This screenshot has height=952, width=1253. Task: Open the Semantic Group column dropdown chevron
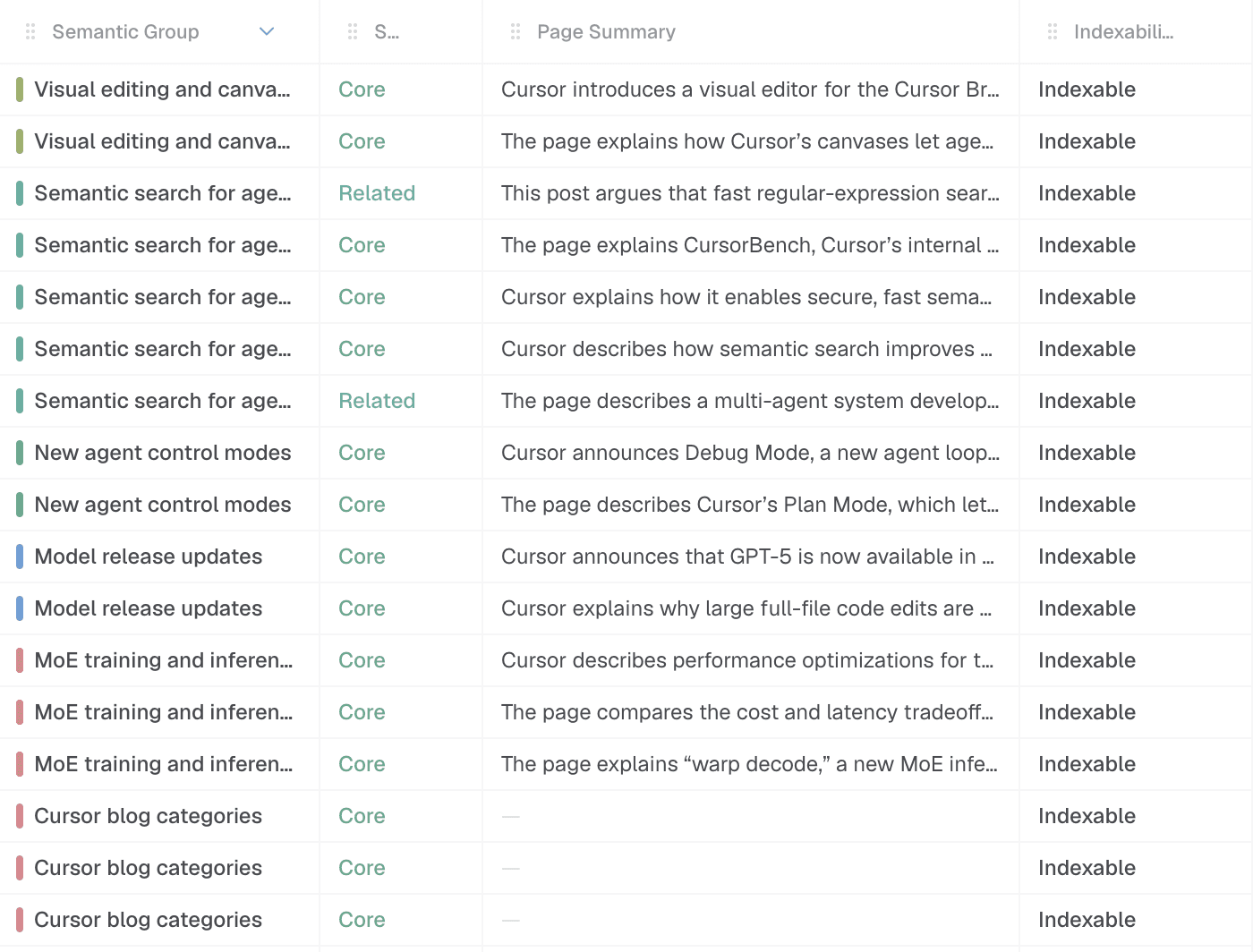pyautogui.click(x=266, y=32)
